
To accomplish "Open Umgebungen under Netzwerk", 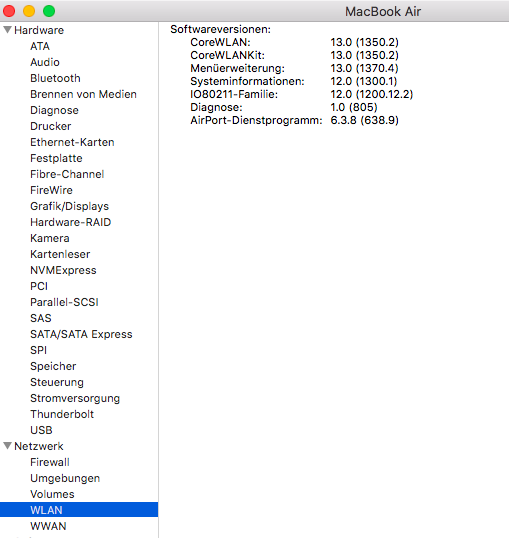I will coord(65,478).
